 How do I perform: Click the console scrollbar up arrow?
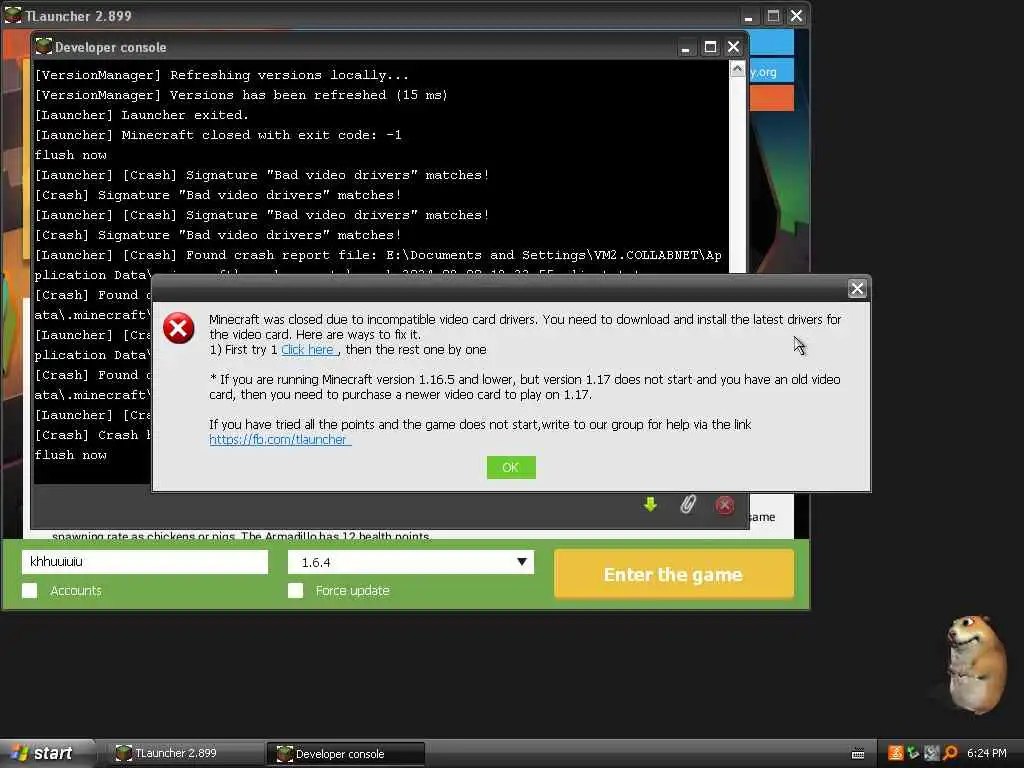[737, 69]
